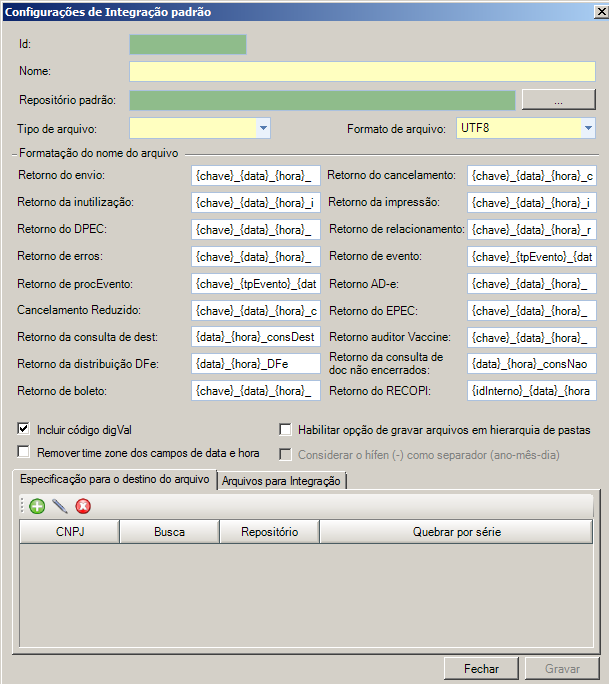Click the pencil edit icon

point(60,506)
